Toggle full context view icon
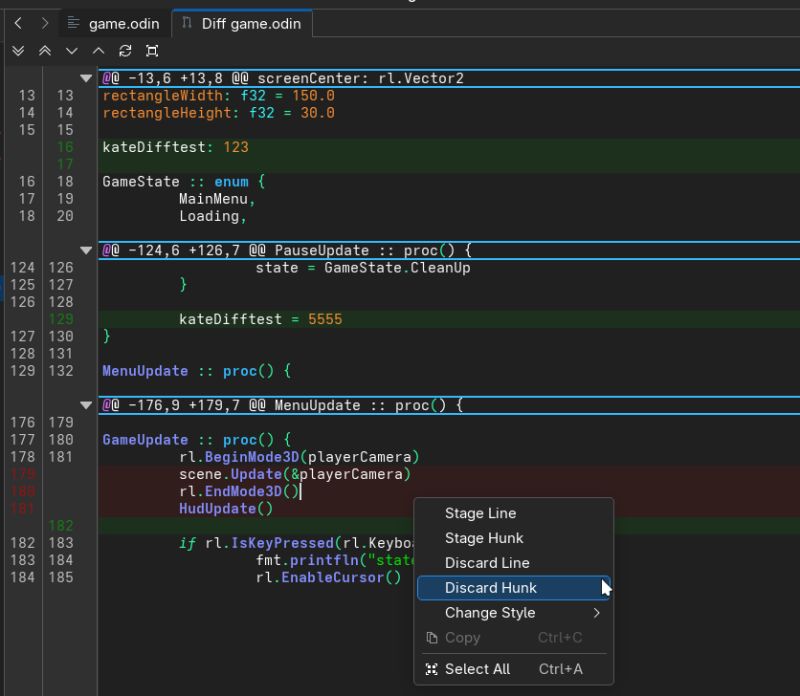The image size is (800, 696). coord(152,51)
